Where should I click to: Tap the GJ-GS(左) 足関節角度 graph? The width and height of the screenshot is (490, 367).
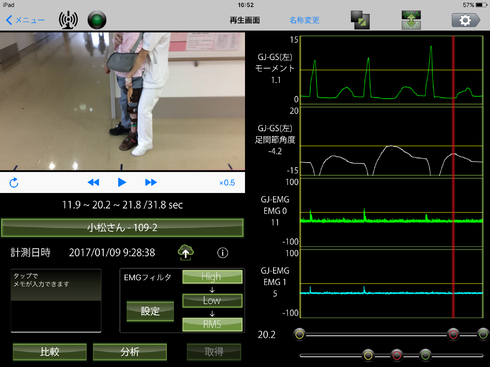(392, 141)
